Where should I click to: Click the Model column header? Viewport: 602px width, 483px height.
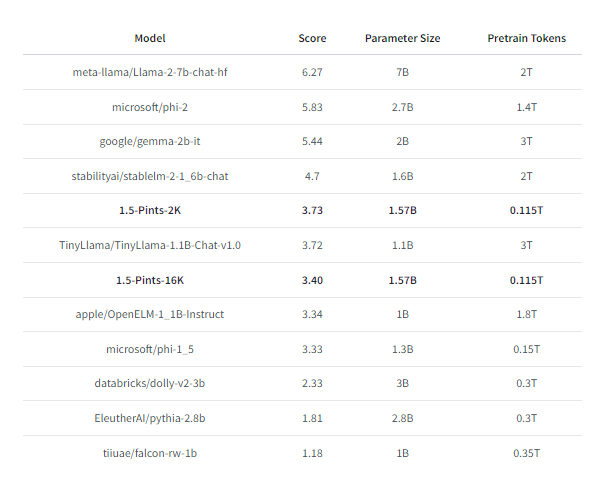pyautogui.click(x=150, y=38)
